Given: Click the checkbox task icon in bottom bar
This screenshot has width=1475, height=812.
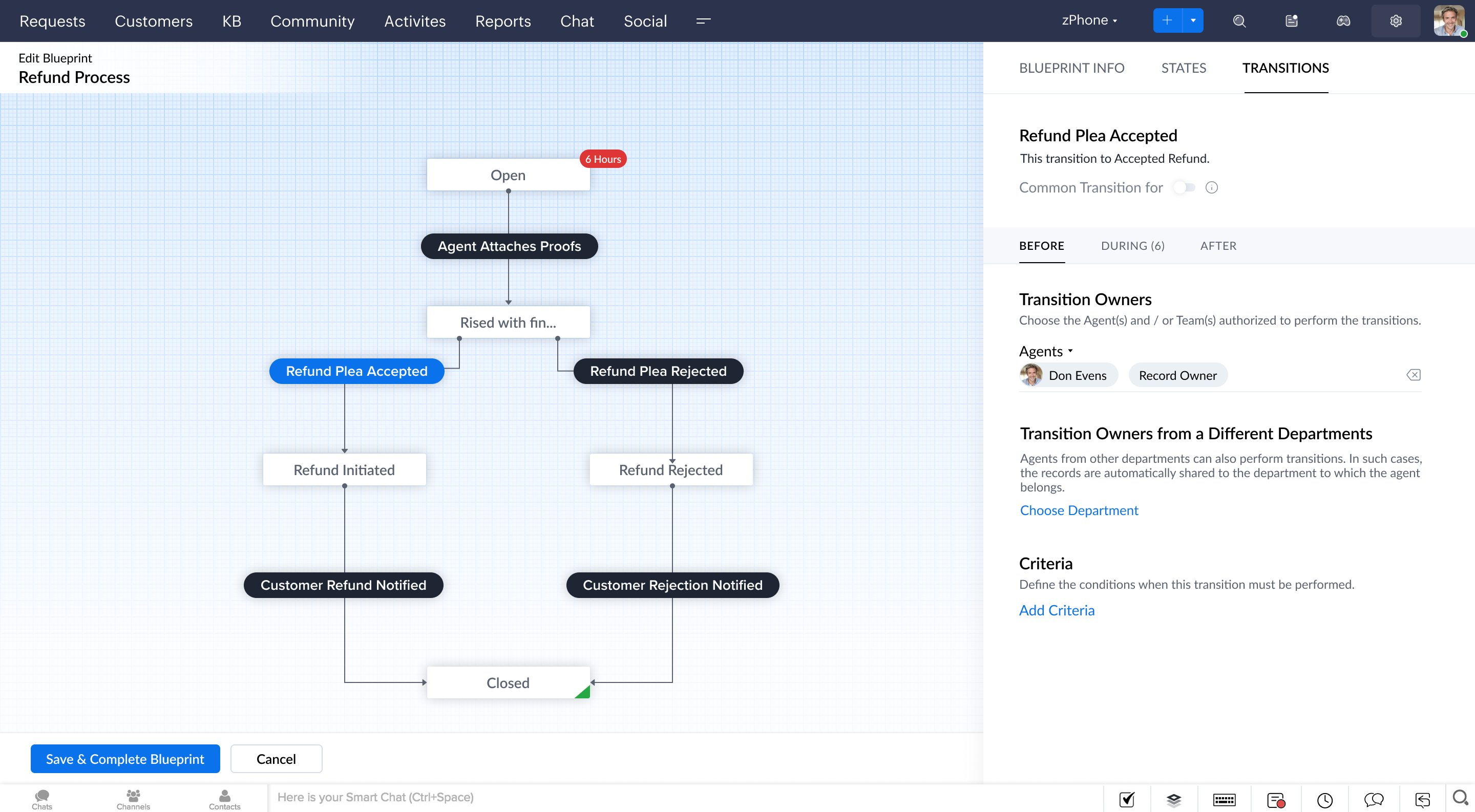Looking at the screenshot, I should [x=1126, y=799].
